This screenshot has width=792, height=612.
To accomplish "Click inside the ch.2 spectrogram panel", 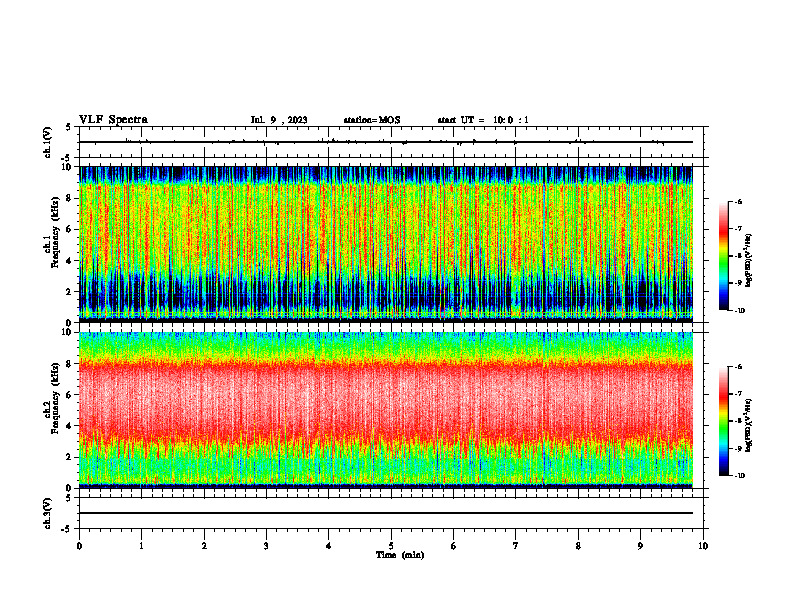I will pyautogui.click(x=386, y=410).
